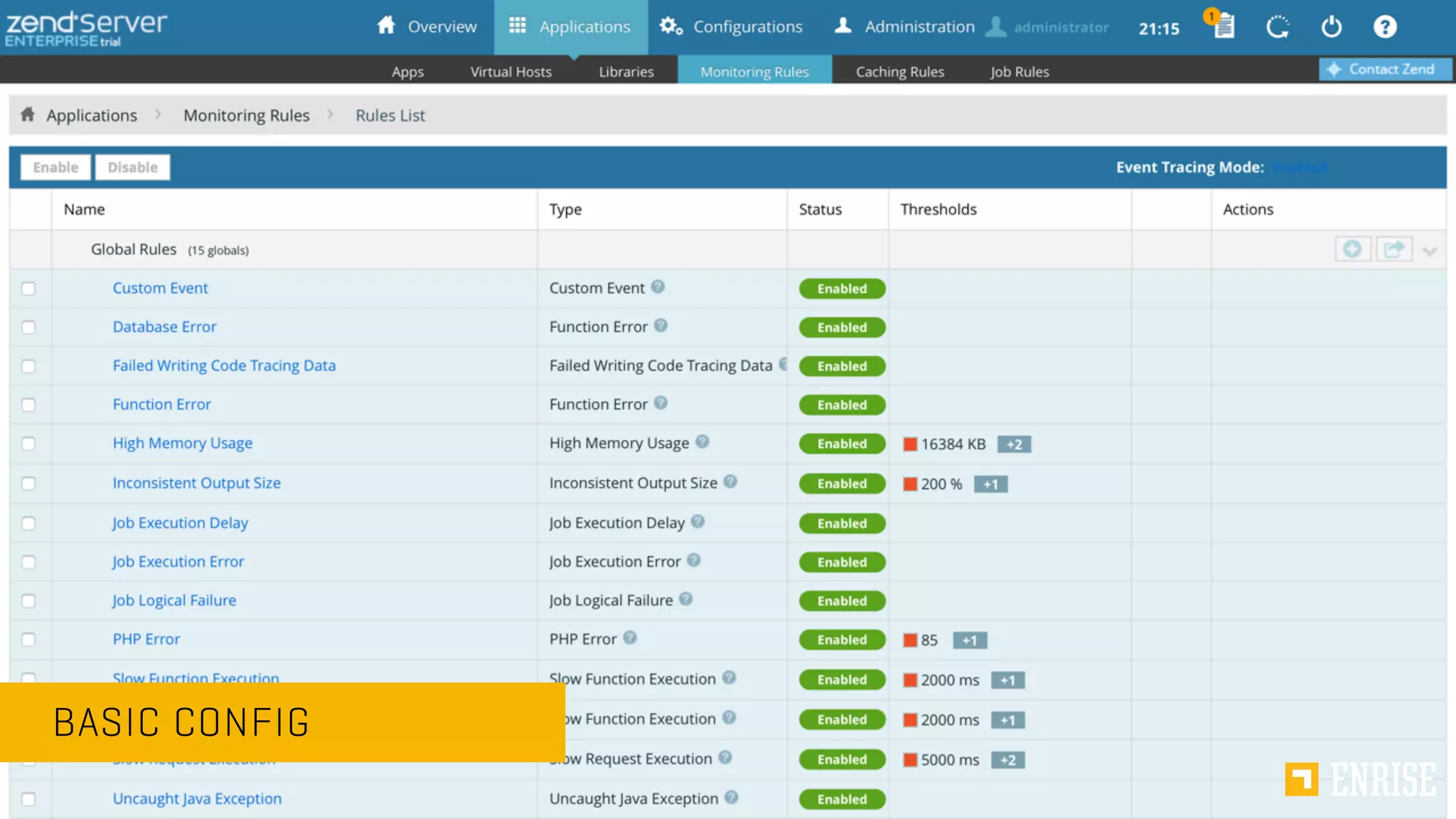Viewport: 1456px width, 819px height.
Task: Click the breadcrumb home icon
Action: 28,114
